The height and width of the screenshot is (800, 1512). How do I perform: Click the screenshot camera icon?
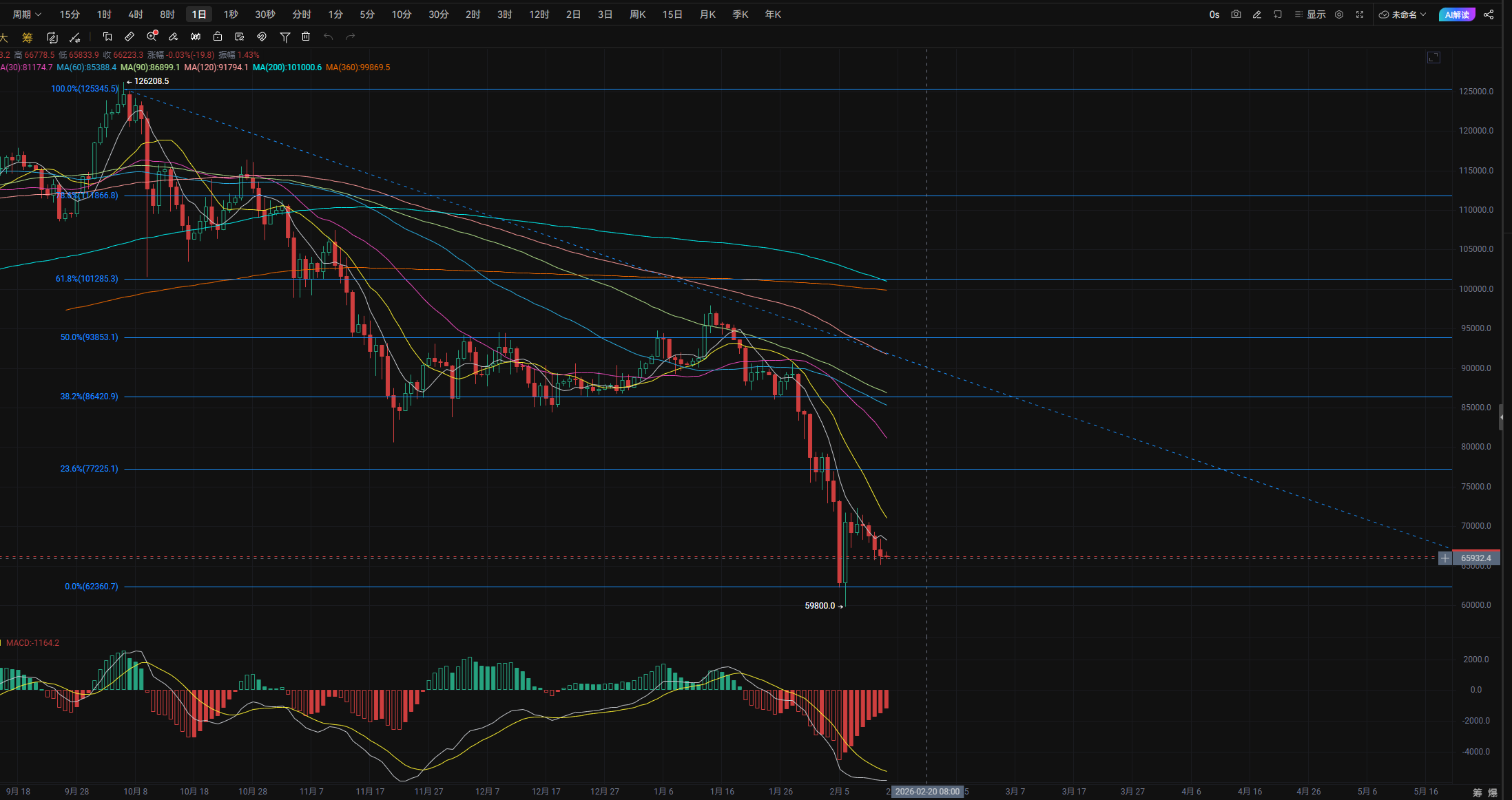coord(1236,14)
